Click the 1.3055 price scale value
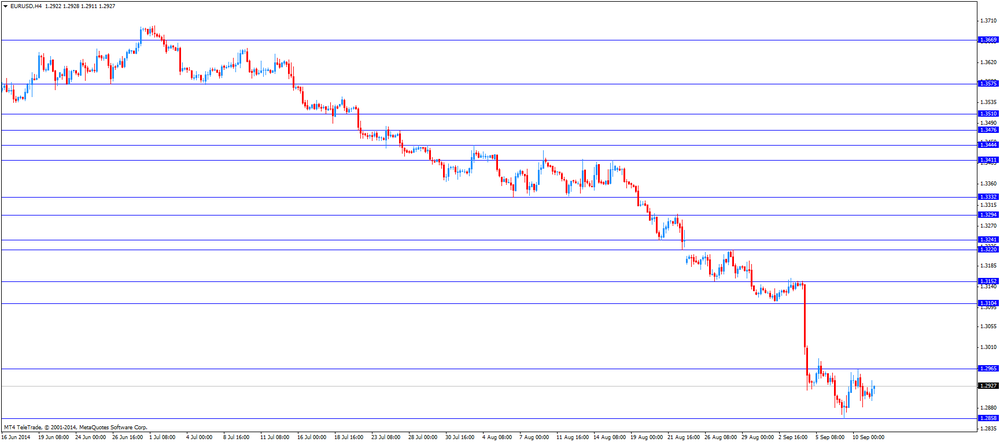1000x442 pixels. pos(989,327)
